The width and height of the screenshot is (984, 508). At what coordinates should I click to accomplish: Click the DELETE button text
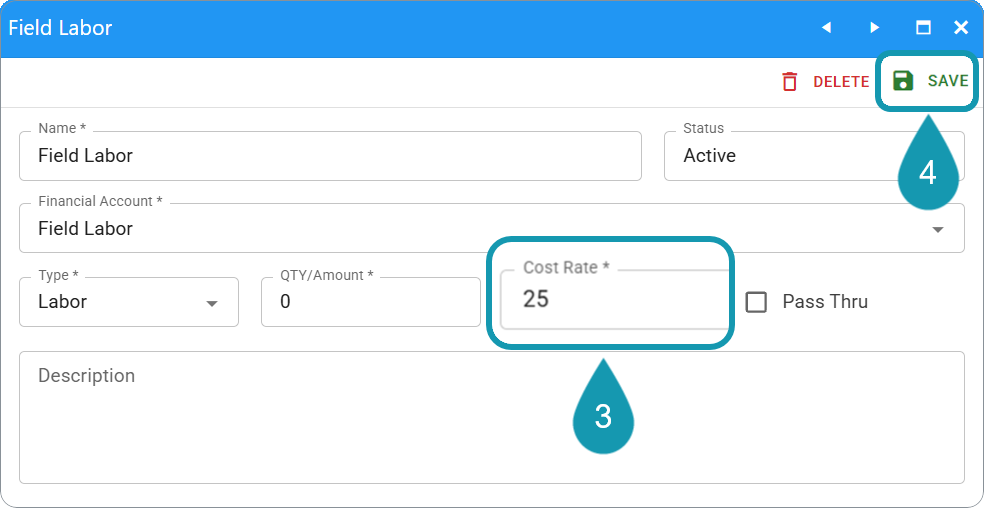(841, 82)
